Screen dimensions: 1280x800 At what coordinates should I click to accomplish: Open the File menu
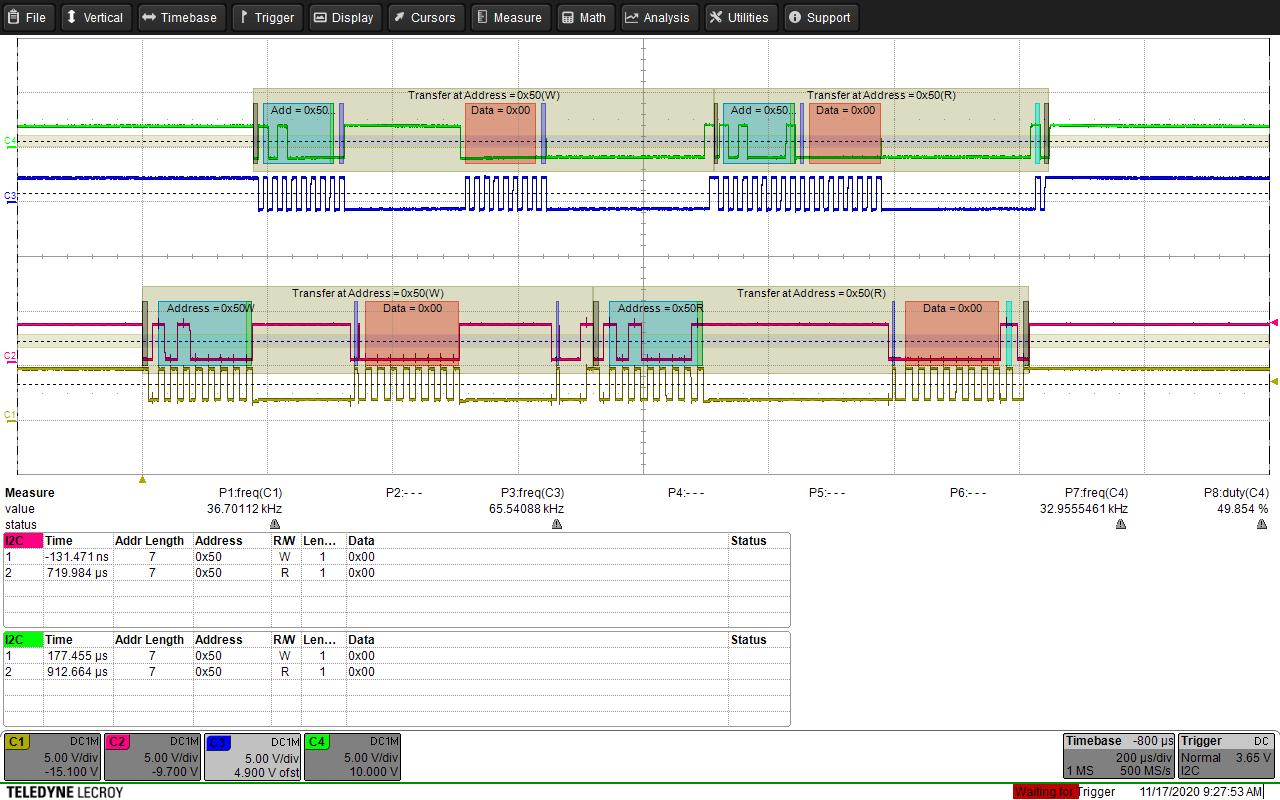click(28, 17)
